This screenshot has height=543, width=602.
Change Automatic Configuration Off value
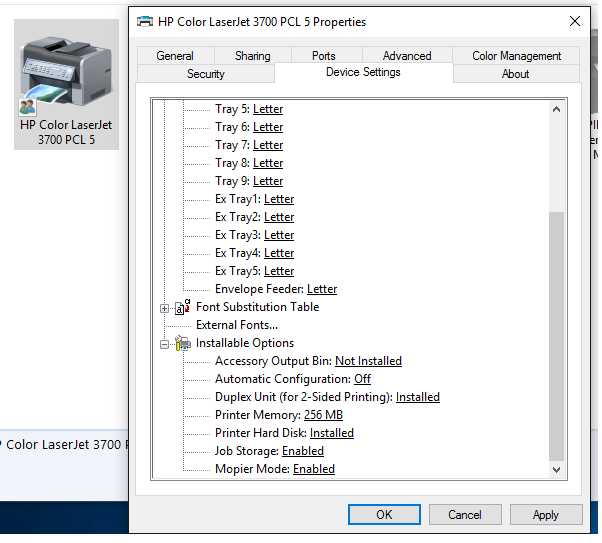click(362, 379)
